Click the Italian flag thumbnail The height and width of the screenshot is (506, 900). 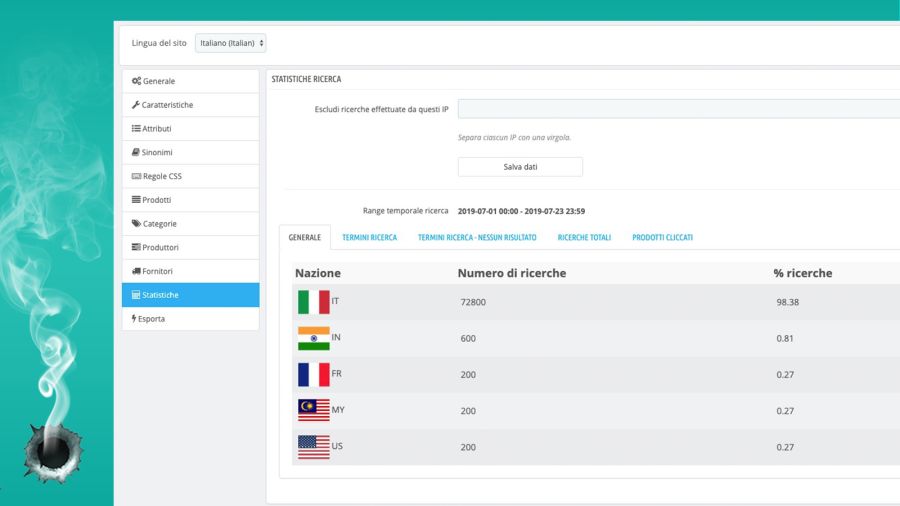coord(313,302)
